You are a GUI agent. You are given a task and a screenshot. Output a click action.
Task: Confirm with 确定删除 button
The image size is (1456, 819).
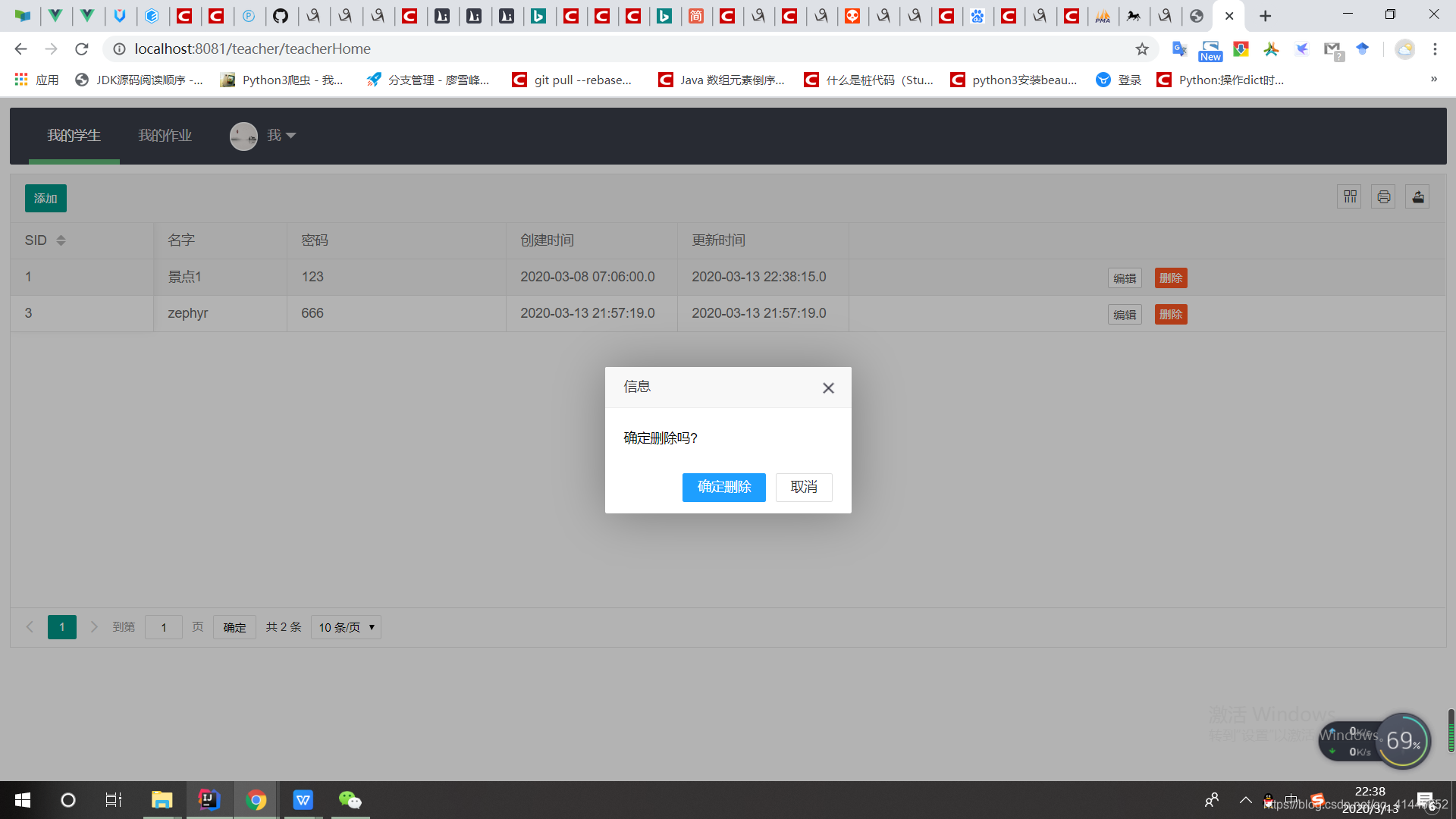(x=723, y=487)
